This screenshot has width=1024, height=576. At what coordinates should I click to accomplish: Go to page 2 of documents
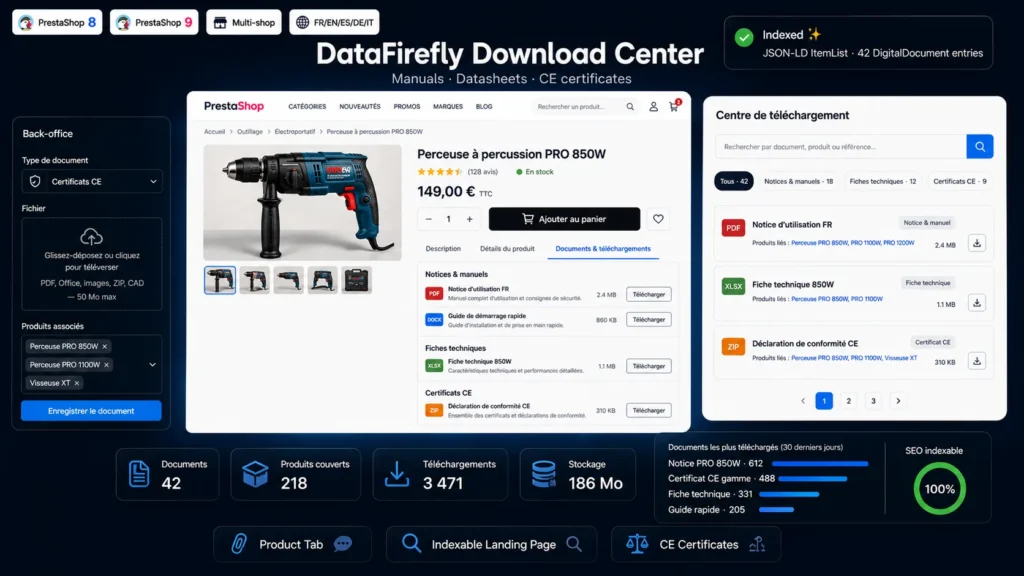pos(848,401)
